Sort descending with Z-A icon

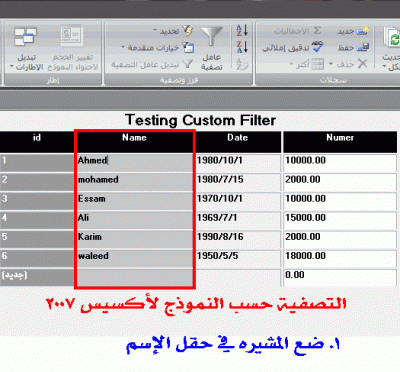tap(242, 47)
